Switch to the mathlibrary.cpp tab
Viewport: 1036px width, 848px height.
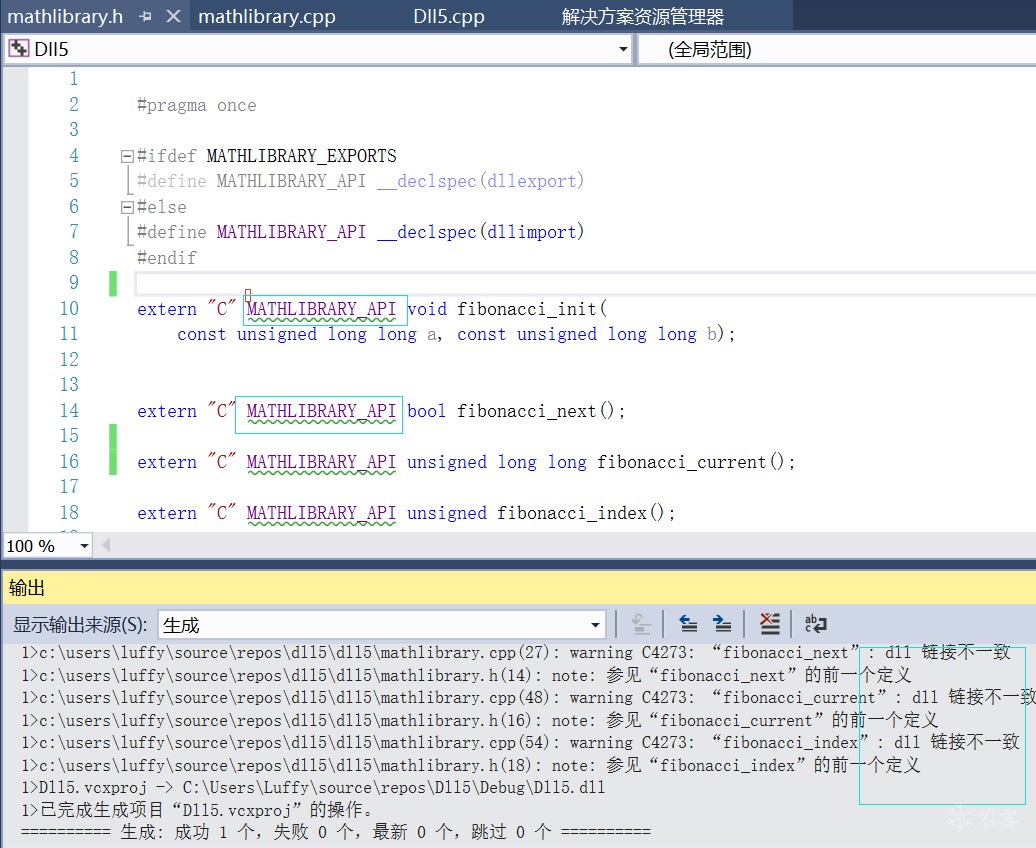click(x=267, y=17)
